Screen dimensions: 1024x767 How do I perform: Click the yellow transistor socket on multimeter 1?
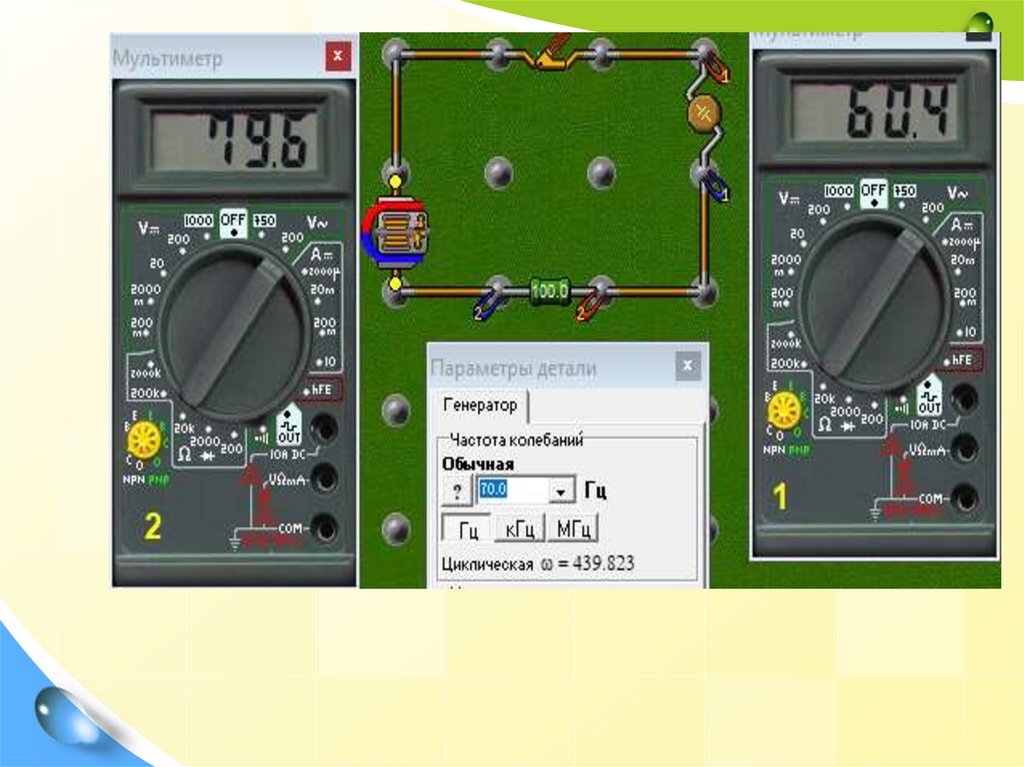pos(784,412)
